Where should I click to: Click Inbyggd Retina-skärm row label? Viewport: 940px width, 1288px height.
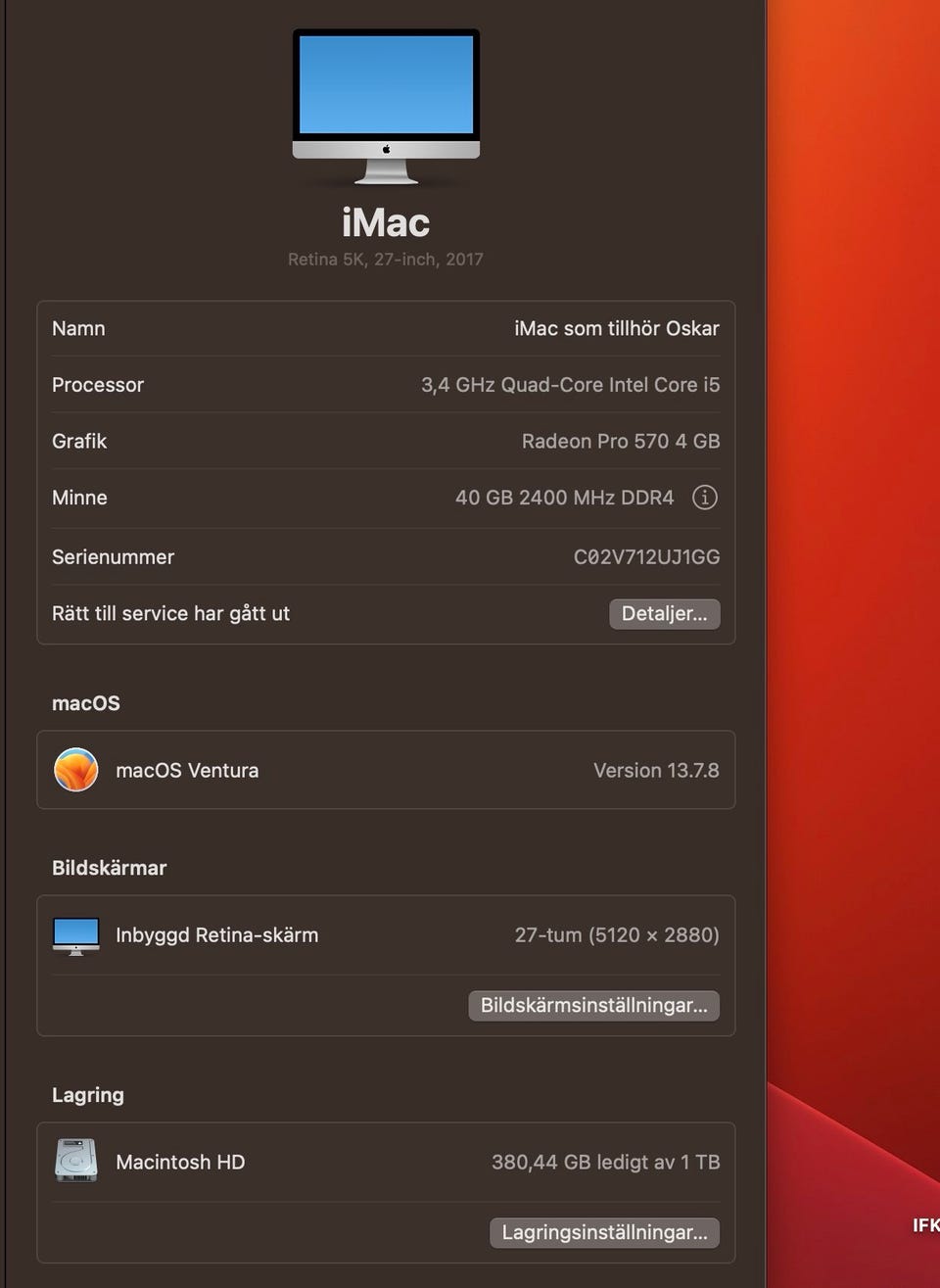[217, 935]
